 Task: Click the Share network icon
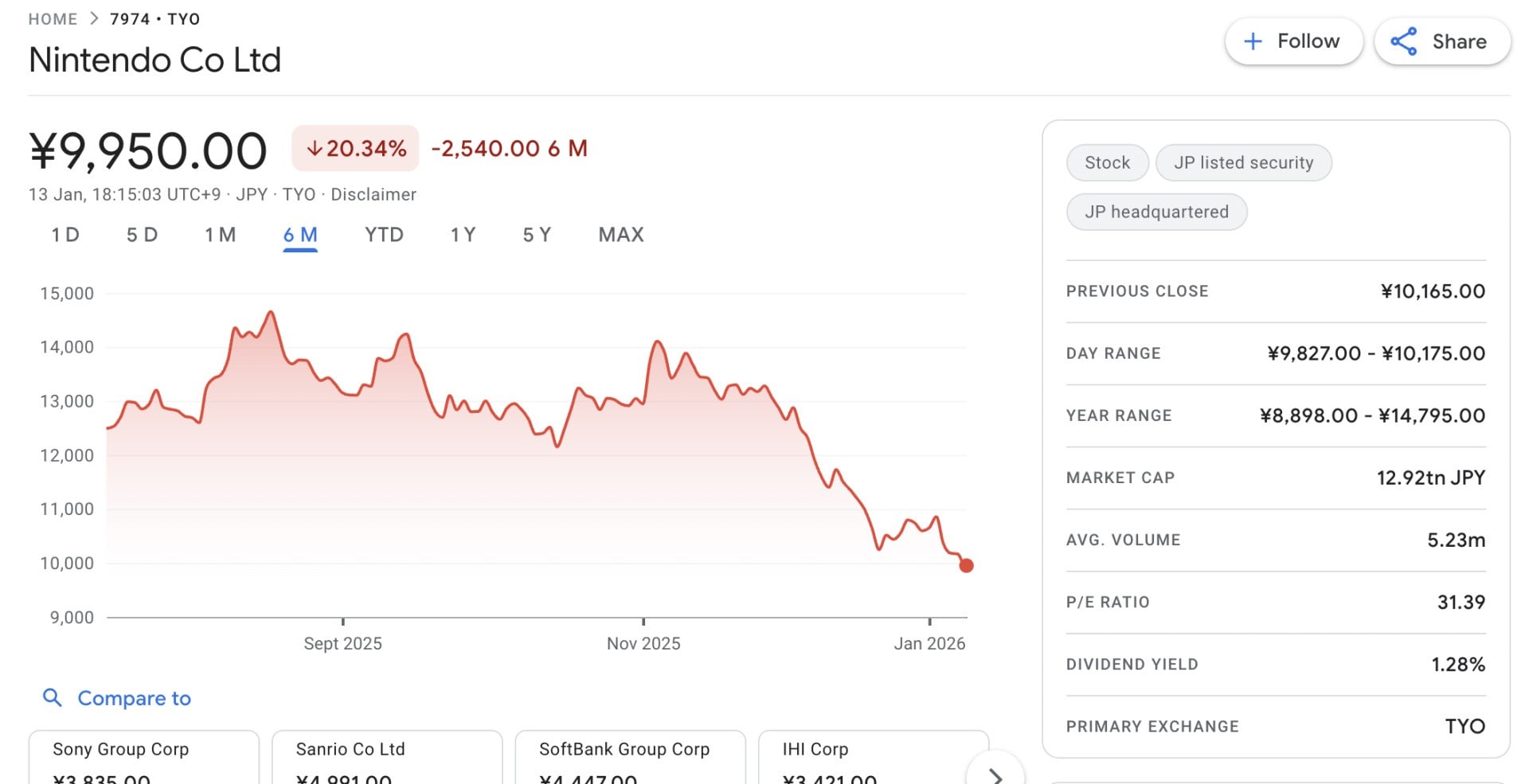tap(1404, 41)
